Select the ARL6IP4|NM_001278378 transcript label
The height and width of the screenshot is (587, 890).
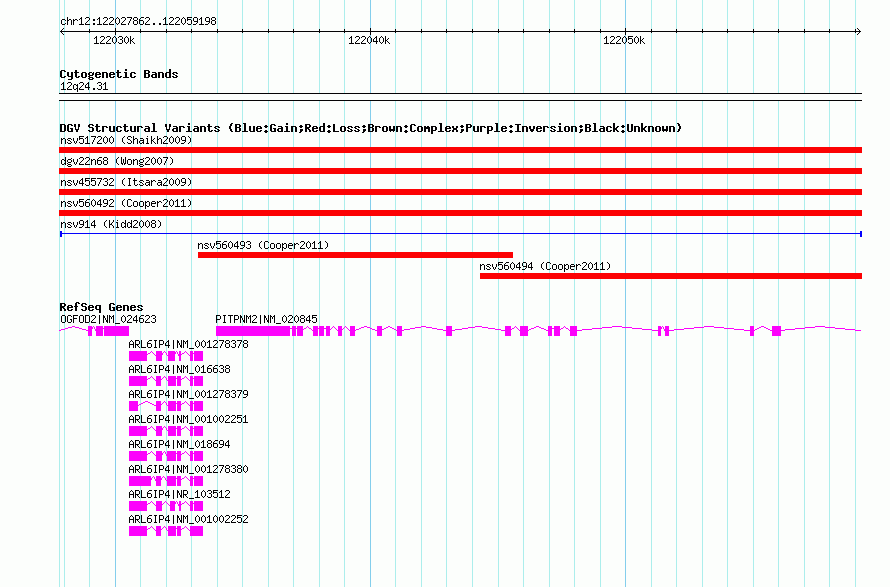pyautogui.click(x=188, y=344)
